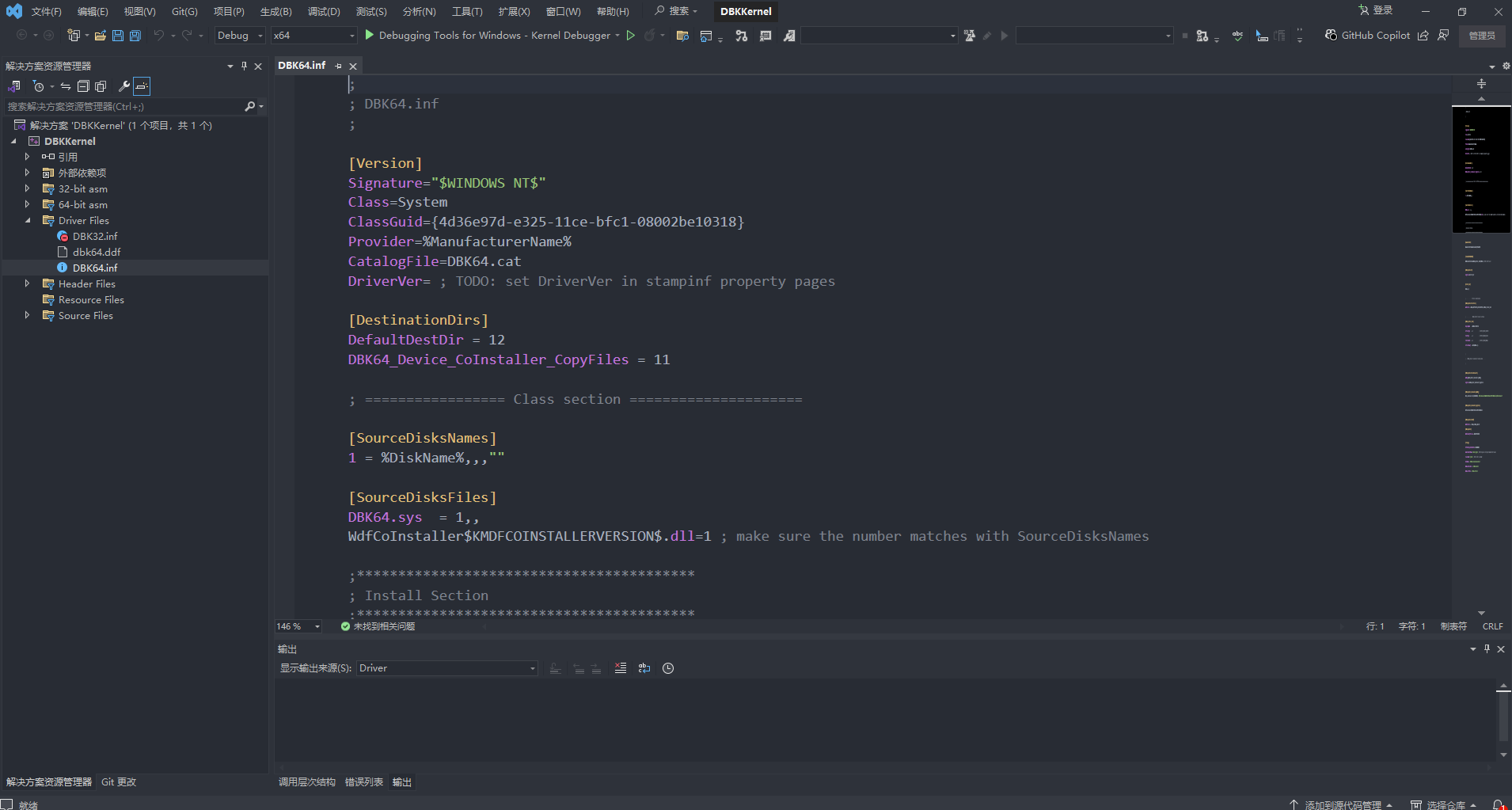Expand the Source Files folder
The height and width of the screenshot is (810, 1512).
pyautogui.click(x=27, y=315)
